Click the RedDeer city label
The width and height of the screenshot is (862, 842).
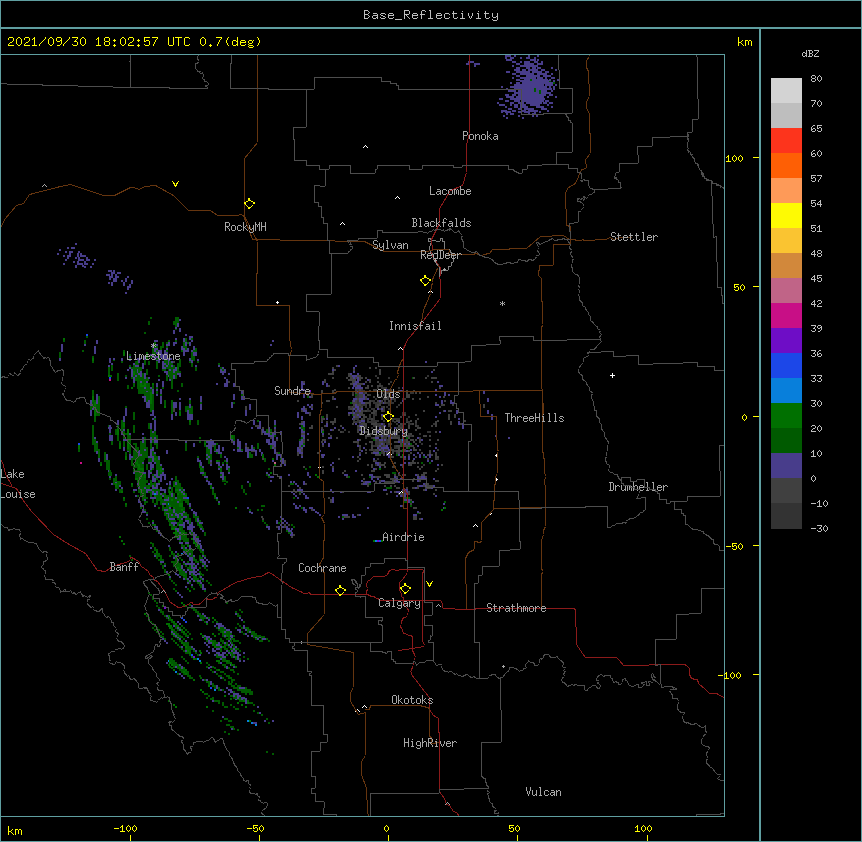[440, 255]
